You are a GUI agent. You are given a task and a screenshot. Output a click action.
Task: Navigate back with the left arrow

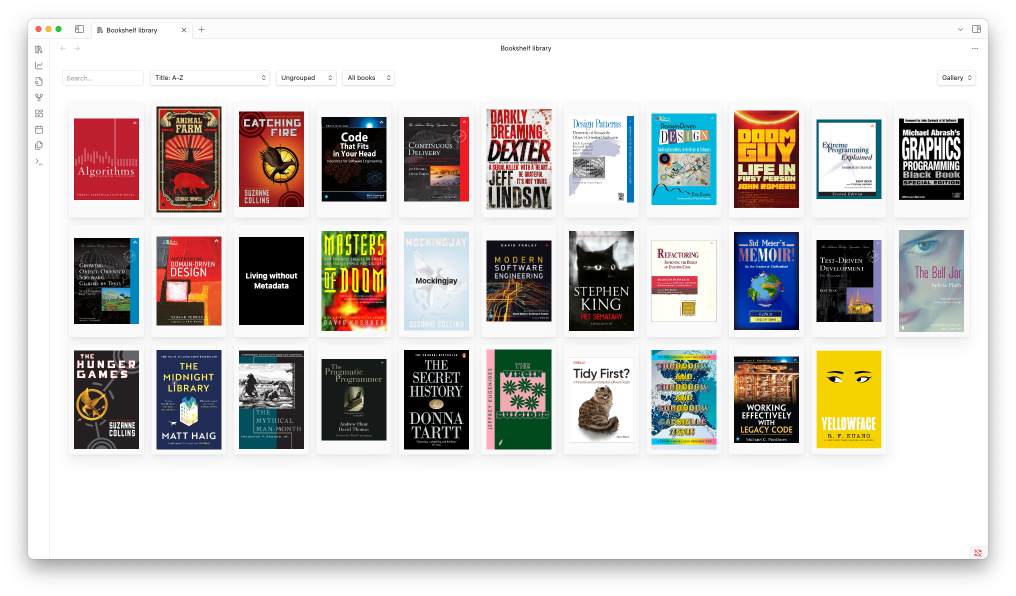63,49
